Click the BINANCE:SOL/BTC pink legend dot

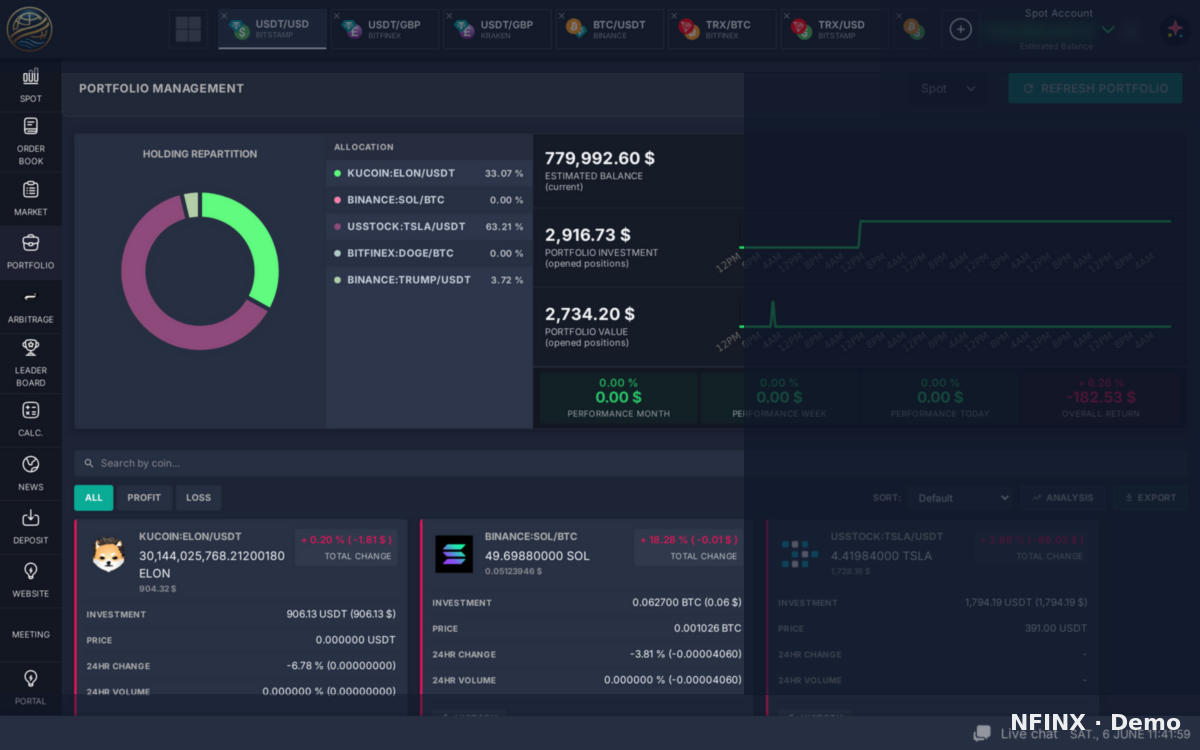tap(338, 200)
